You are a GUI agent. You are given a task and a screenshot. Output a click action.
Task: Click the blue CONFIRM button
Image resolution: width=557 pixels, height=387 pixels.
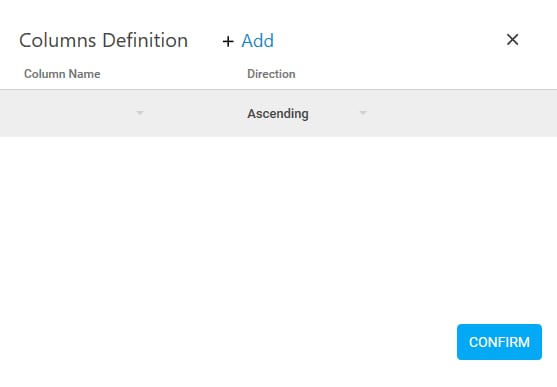point(499,342)
